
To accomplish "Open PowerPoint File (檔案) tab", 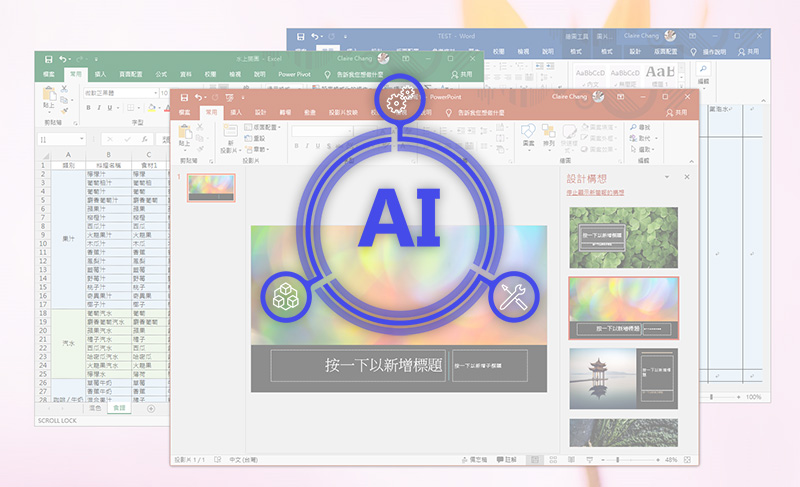I will pyautogui.click(x=185, y=112).
